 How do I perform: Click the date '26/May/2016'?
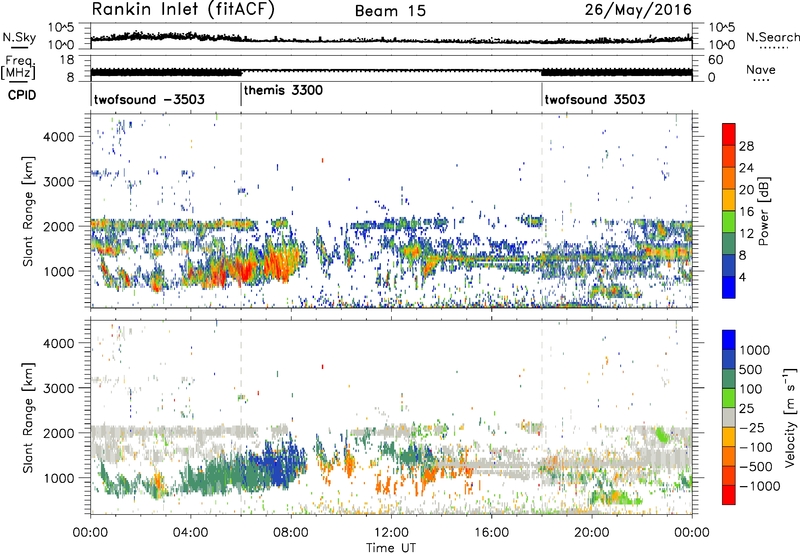pos(638,9)
